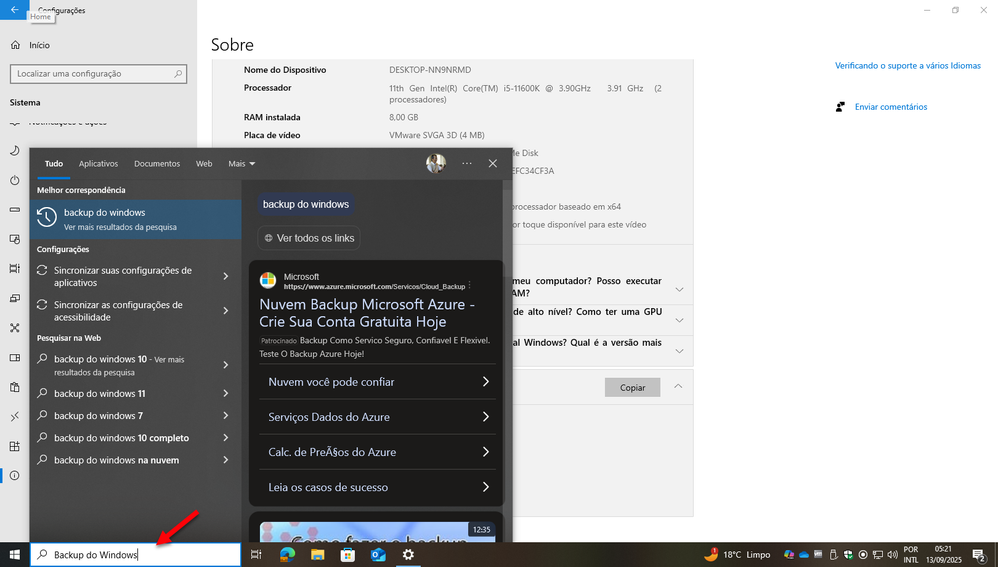Open Power and sleep icon in Settings sidebar
Image resolution: width=998 pixels, height=567 pixels.
tap(15, 180)
